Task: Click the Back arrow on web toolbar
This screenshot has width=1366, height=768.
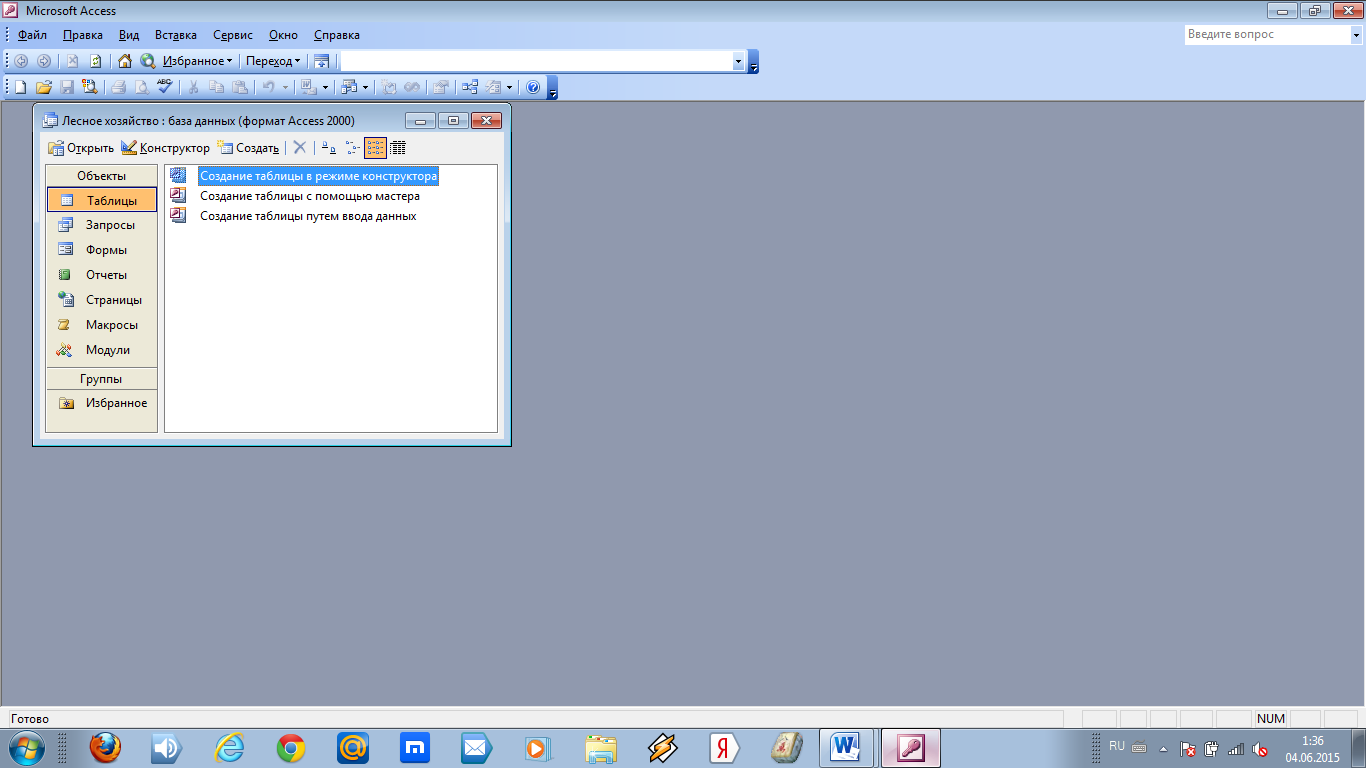Action: 20,61
